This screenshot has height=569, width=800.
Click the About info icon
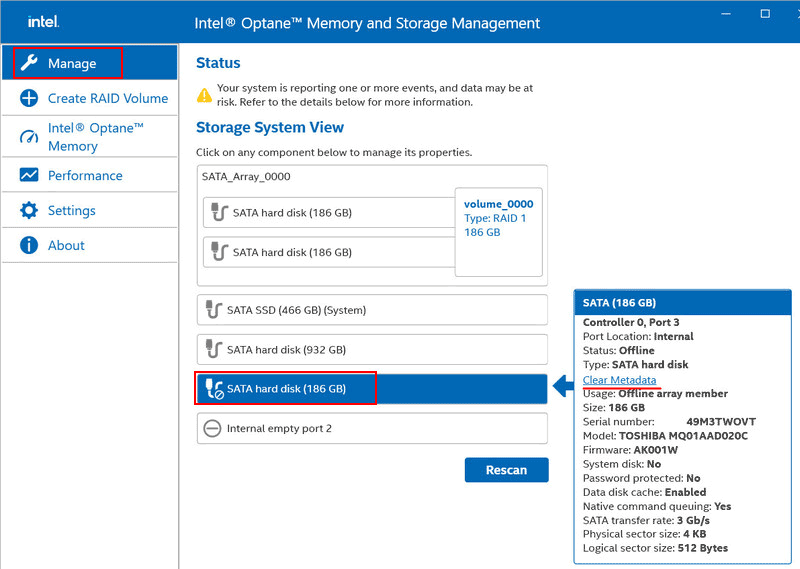coord(29,245)
